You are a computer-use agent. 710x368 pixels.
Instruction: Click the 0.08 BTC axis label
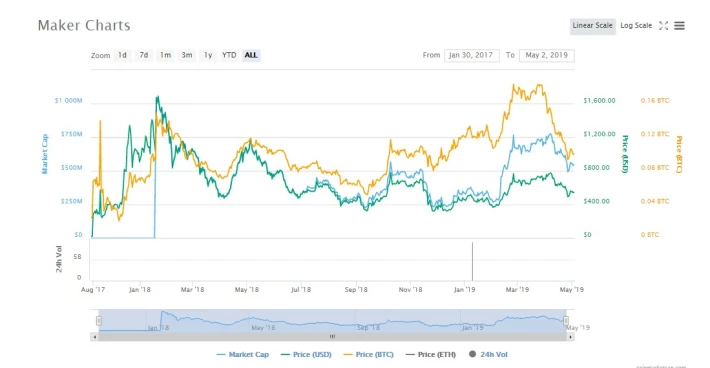pyautogui.click(x=655, y=167)
